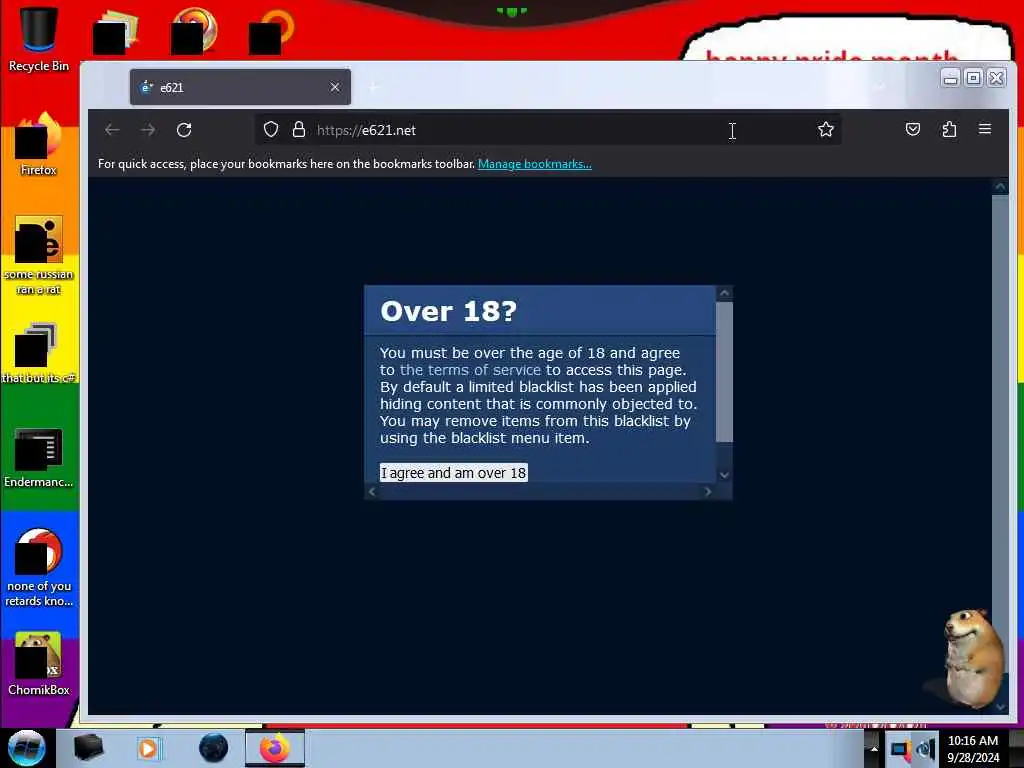Viewport: 1024px width, 768px height.
Task: Show hidden system tray icons
Action: click(873, 748)
